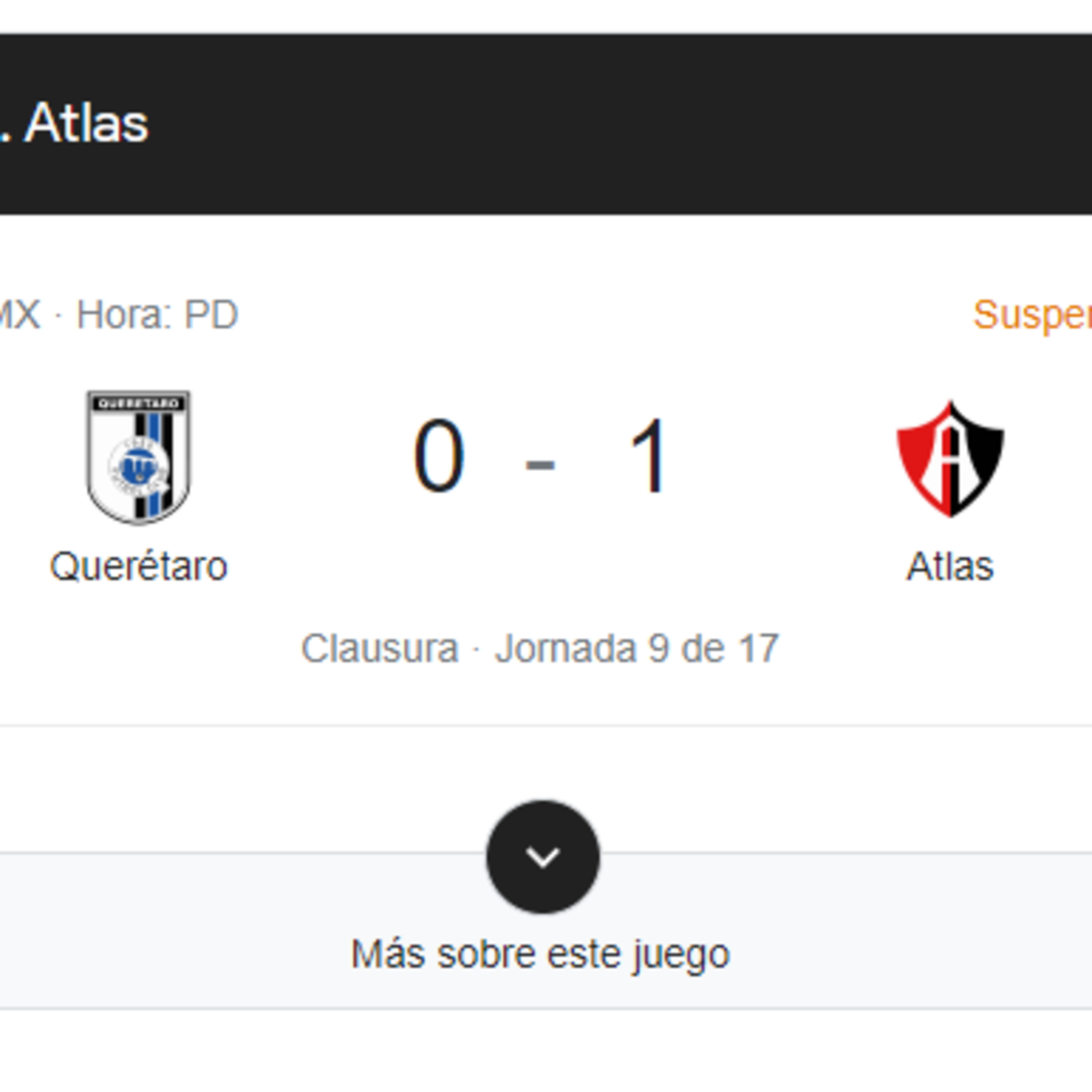Click the Querétaro club crest

pyautogui.click(x=138, y=457)
